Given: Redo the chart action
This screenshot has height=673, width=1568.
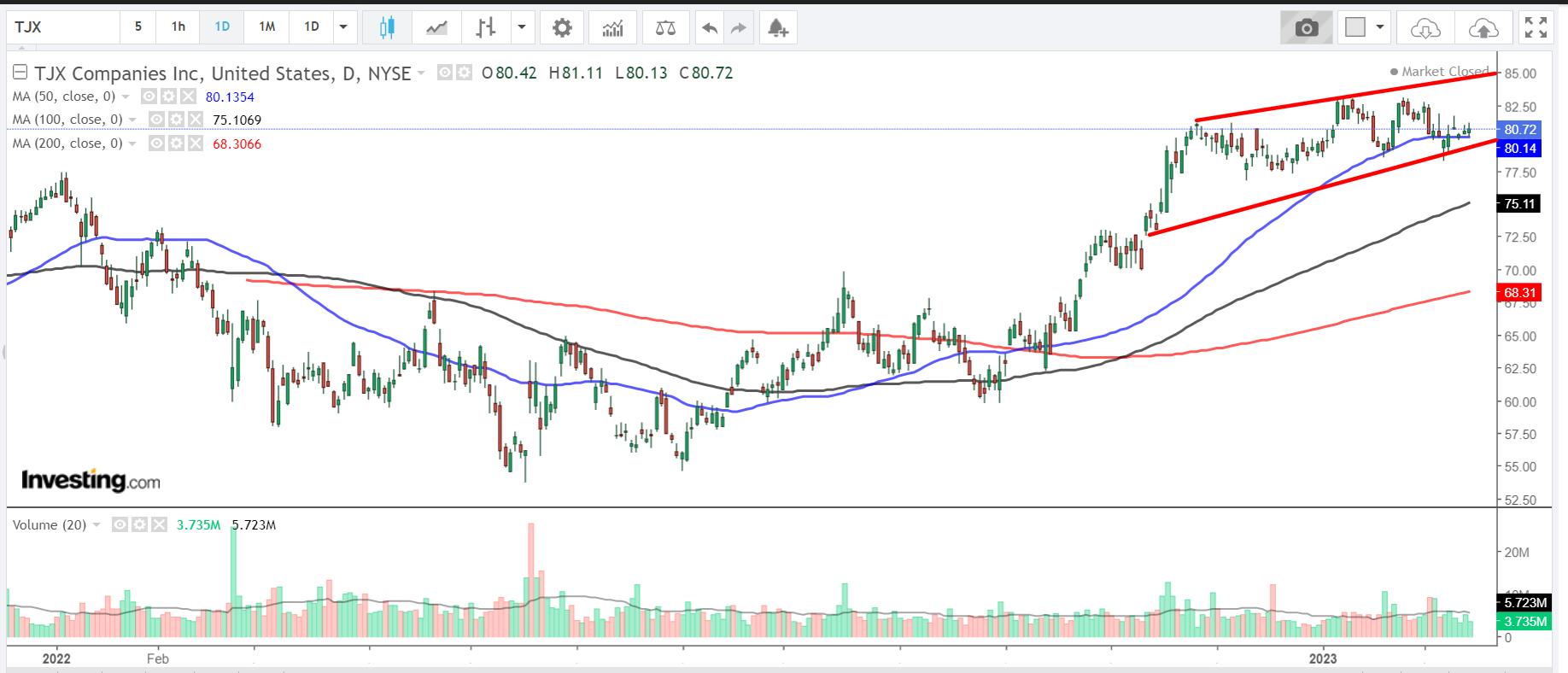Looking at the screenshot, I should 738,27.
